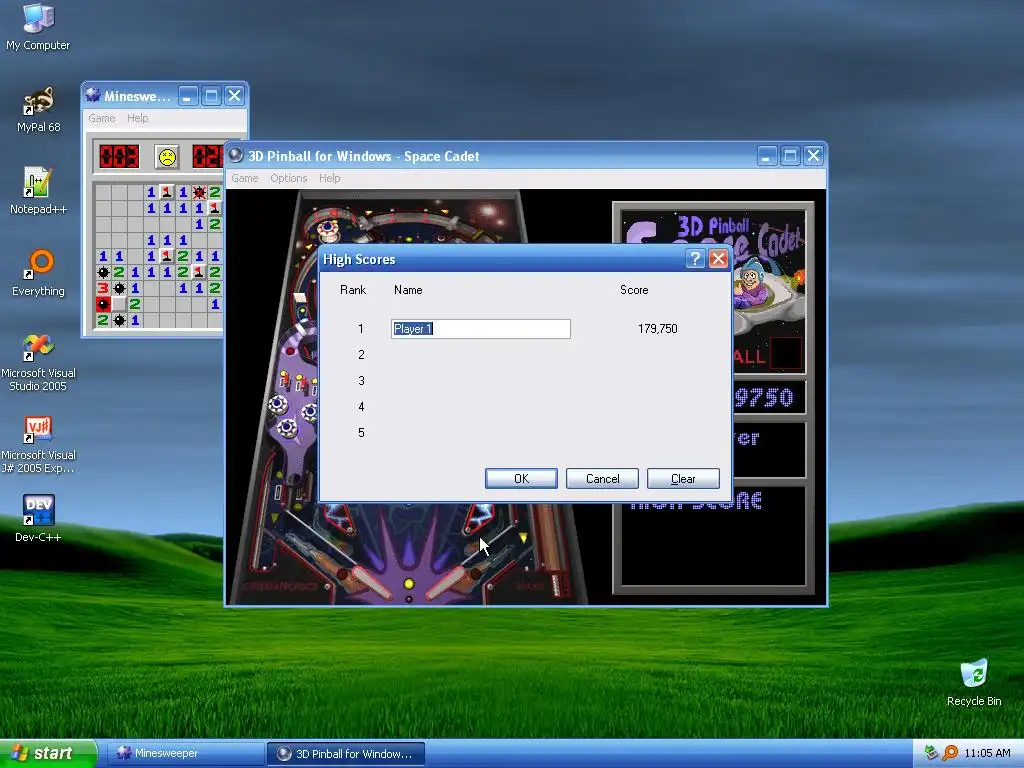This screenshot has width=1024, height=768.
Task: Click the red exploded mine in Minesweeper
Action: click(103, 304)
